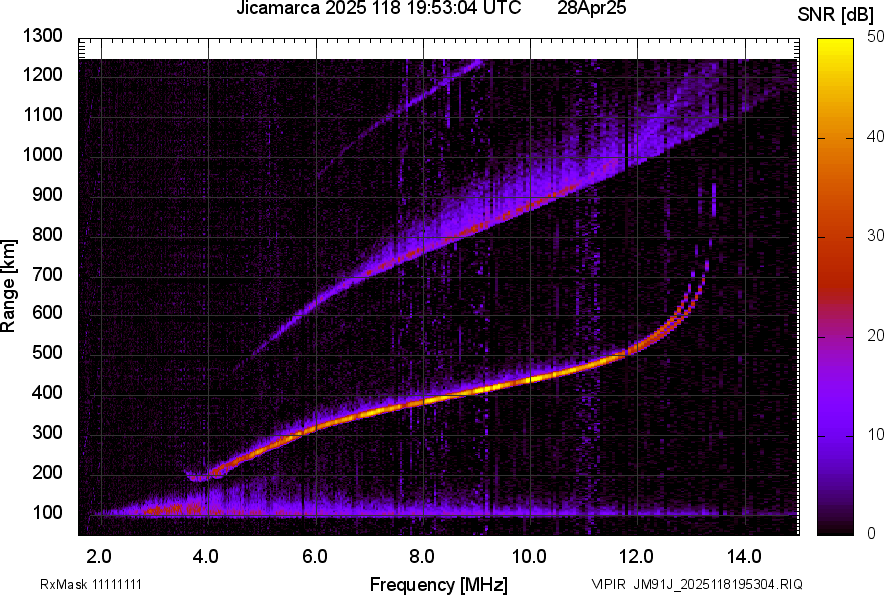Click the range tick label '1000'
The height and width of the screenshot is (595, 884).
tap(42, 155)
